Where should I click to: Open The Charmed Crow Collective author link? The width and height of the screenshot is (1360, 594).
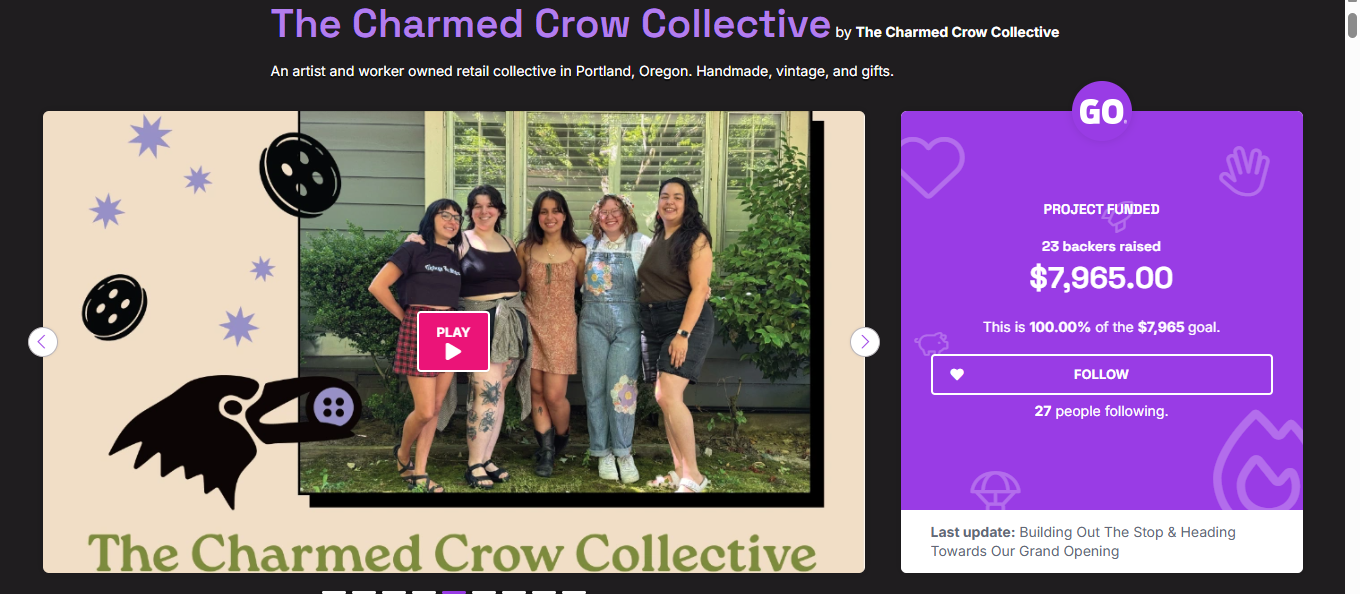point(957,32)
